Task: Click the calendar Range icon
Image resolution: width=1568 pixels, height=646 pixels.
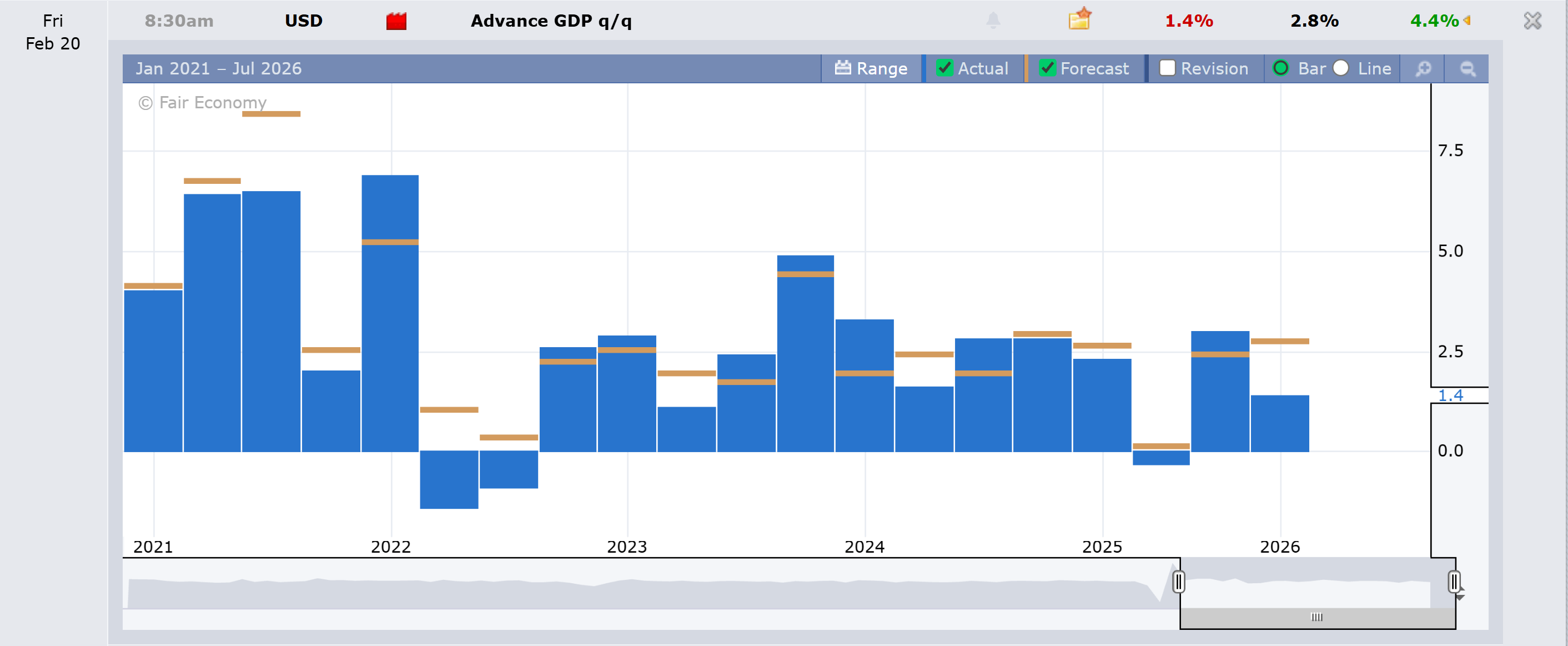Action: coord(843,68)
